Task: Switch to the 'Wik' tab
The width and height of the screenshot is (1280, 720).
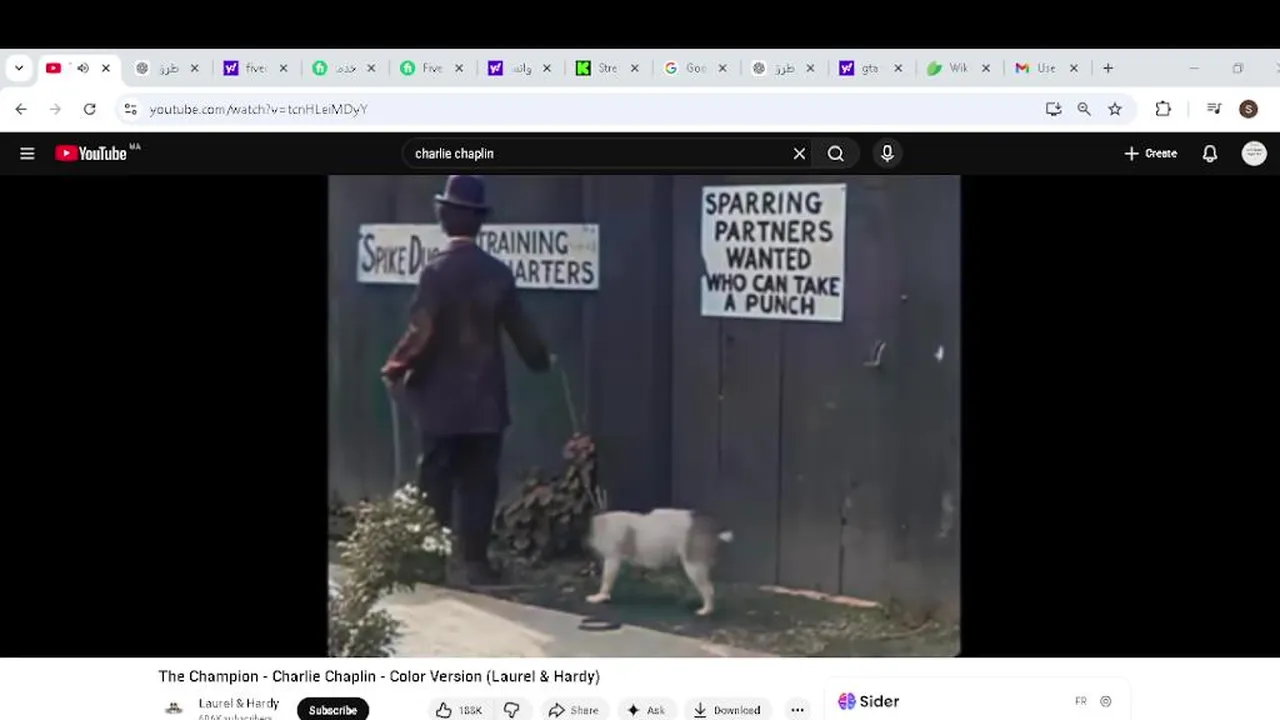Action: [x=960, y=68]
